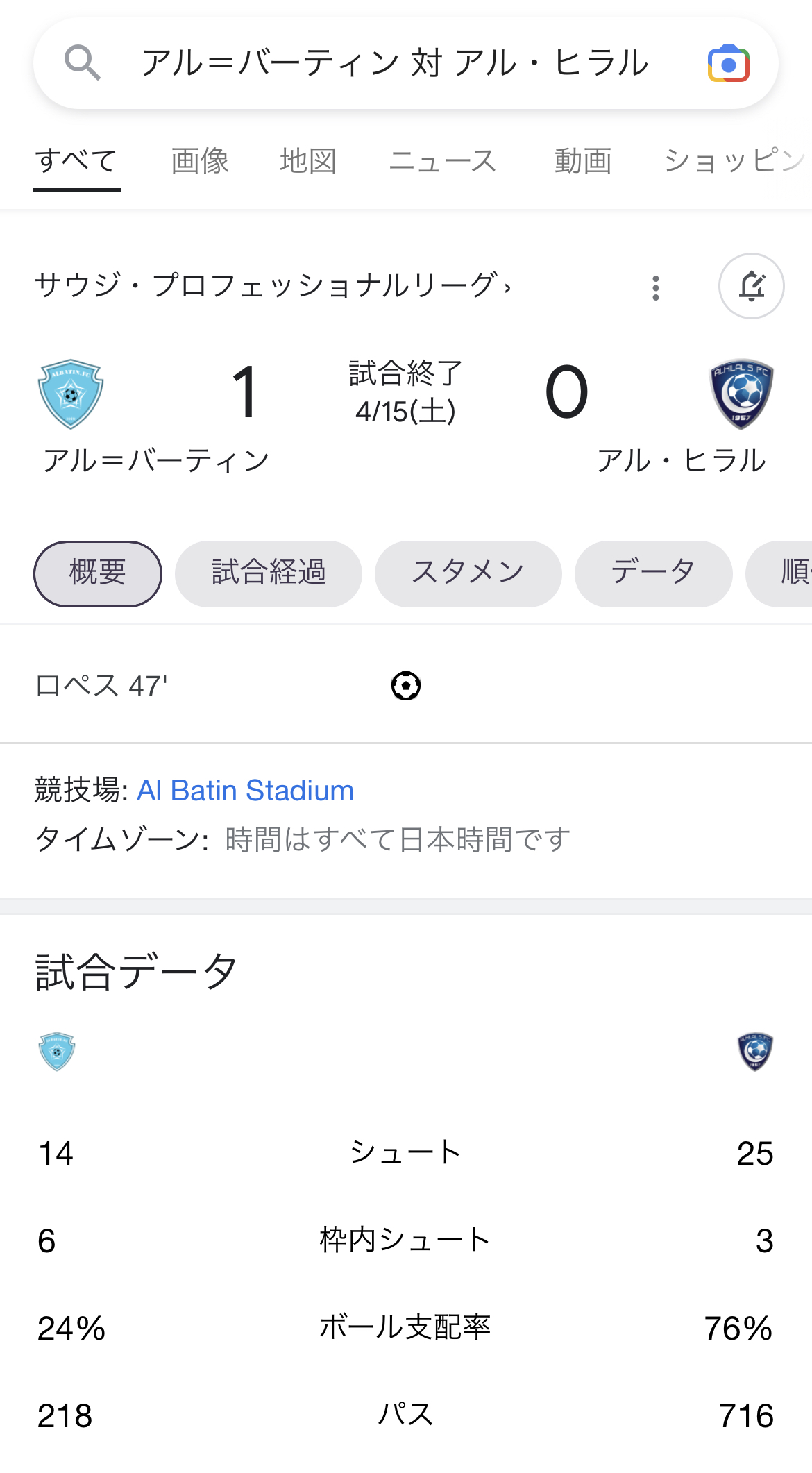This screenshot has height=1473, width=812.
Task: Select the スタメン chip
Action: tap(468, 573)
